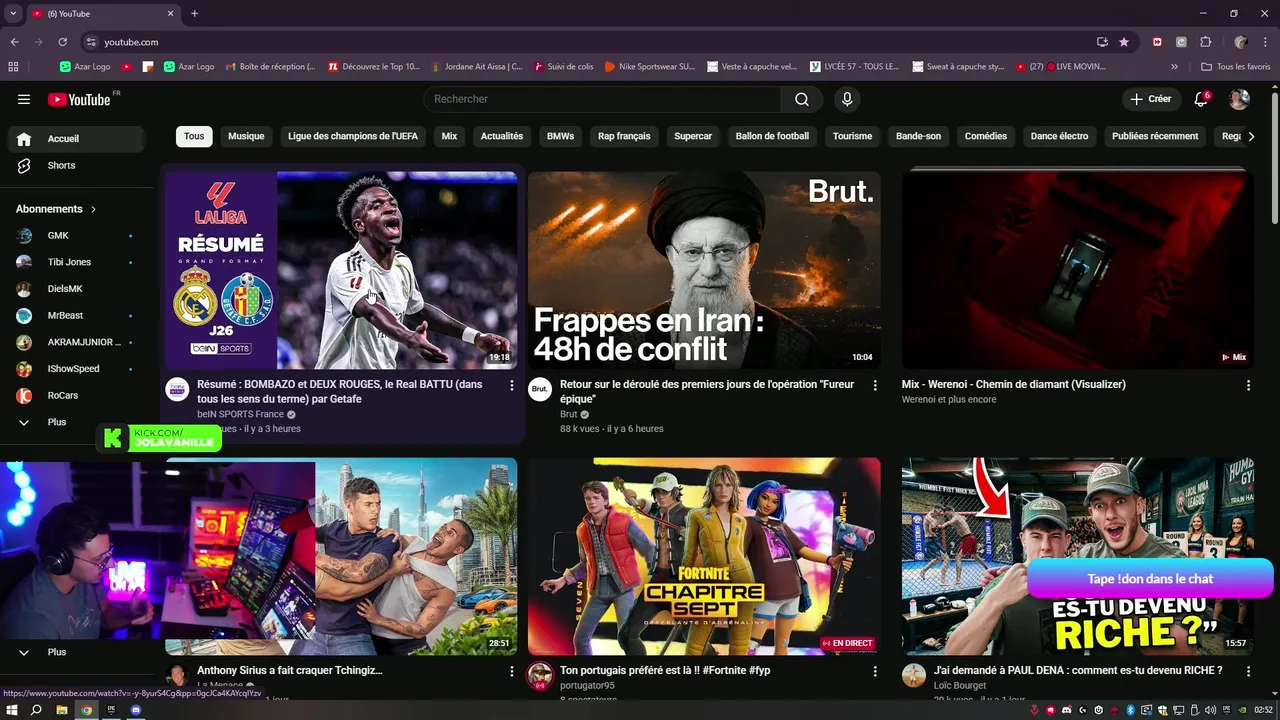Screen dimensions: 1280x720
Task: Select the Dance électro filter chip
Action: coord(1059,136)
